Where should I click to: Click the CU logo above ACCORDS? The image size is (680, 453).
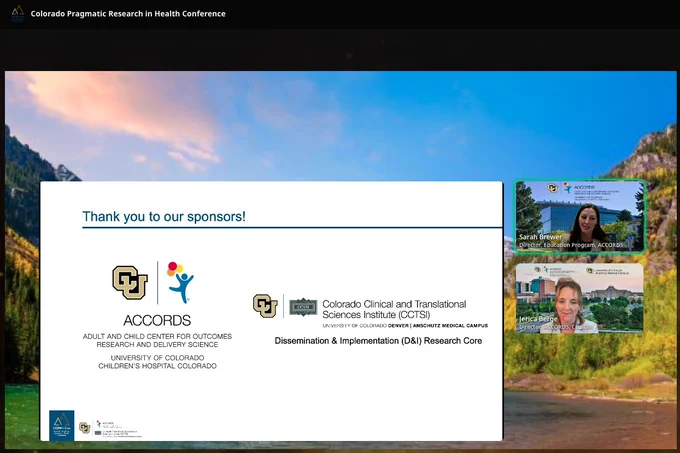(130, 283)
